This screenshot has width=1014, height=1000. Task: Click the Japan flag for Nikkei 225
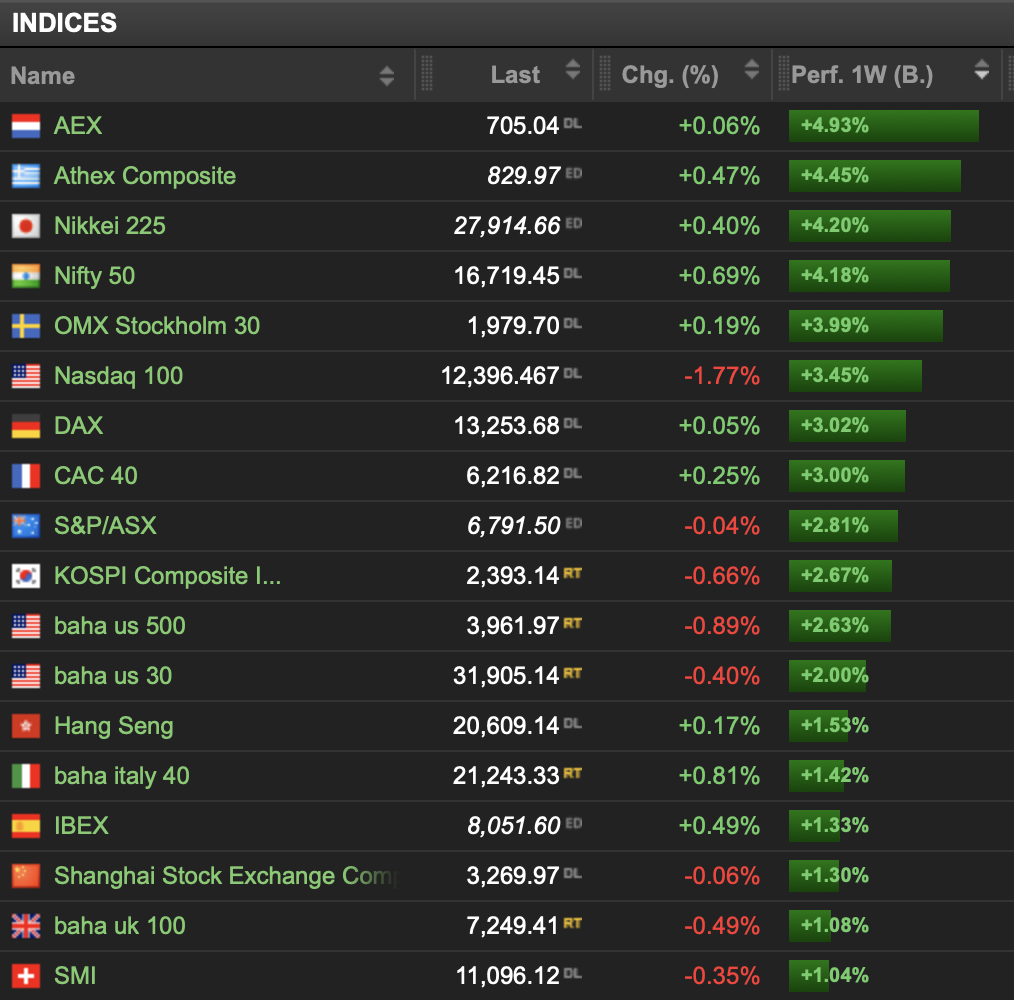[26, 226]
